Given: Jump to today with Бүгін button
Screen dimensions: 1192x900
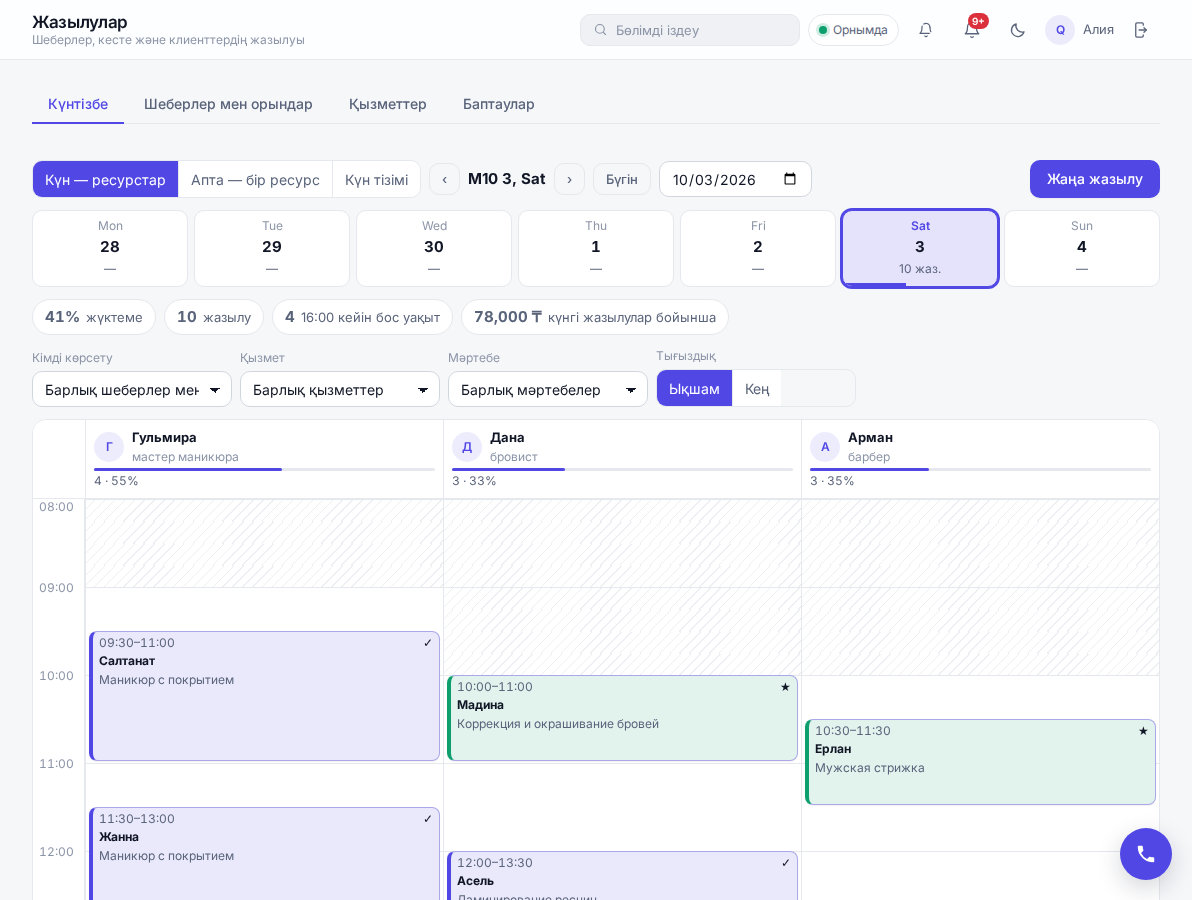Looking at the screenshot, I should click(622, 179).
